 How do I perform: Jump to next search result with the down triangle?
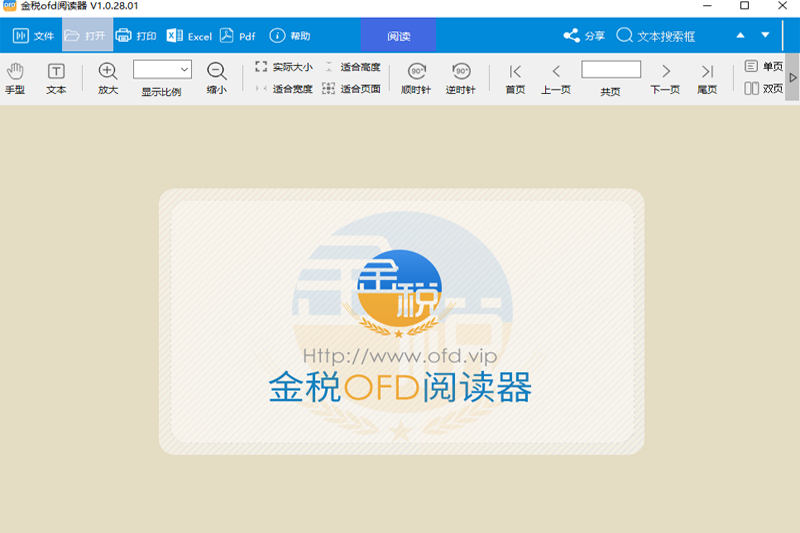[x=765, y=35]
